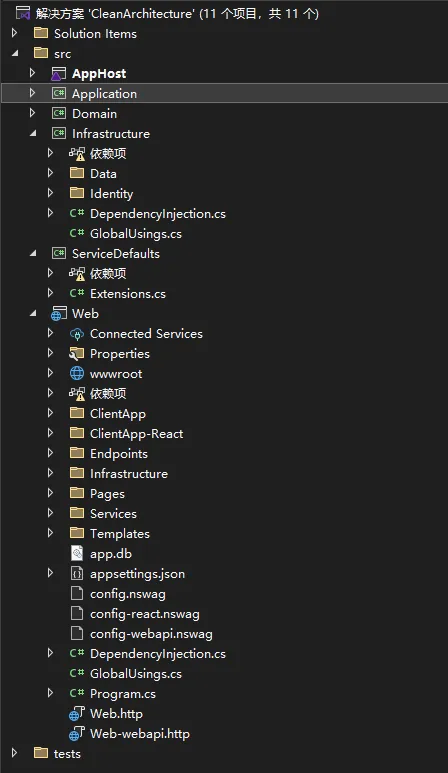Collapse the Infrastructure project node
Screen dimensions: 448x773
click(34, 133)
